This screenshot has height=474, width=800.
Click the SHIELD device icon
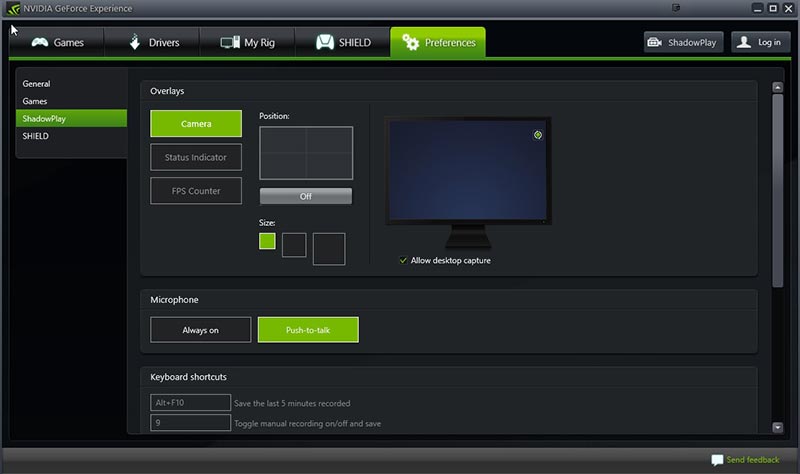click(x=325, y=43)
